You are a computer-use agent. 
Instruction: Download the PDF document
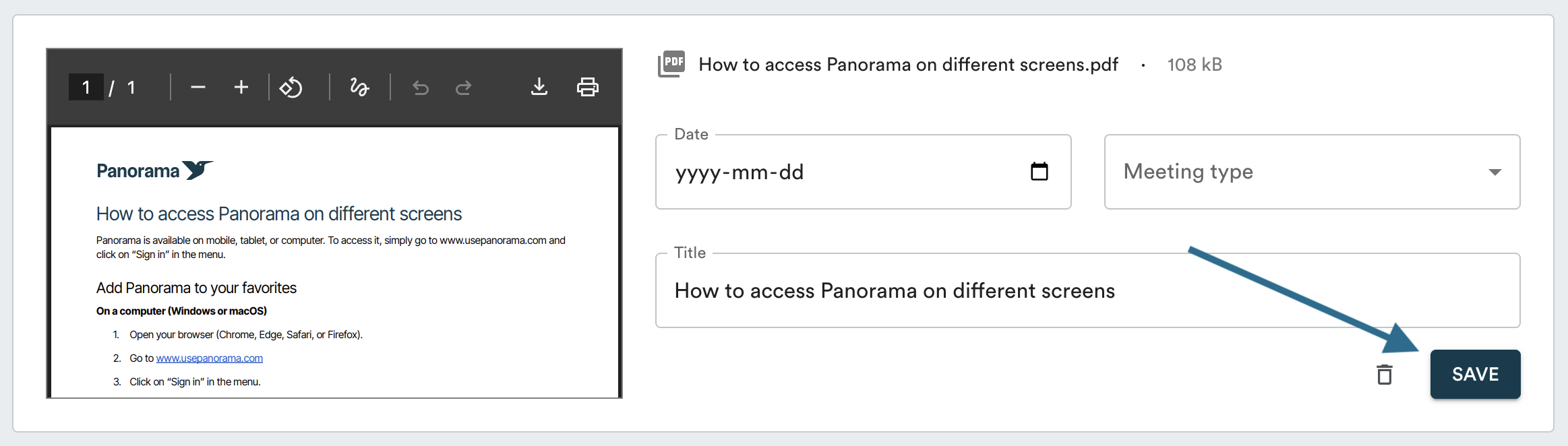539,87
